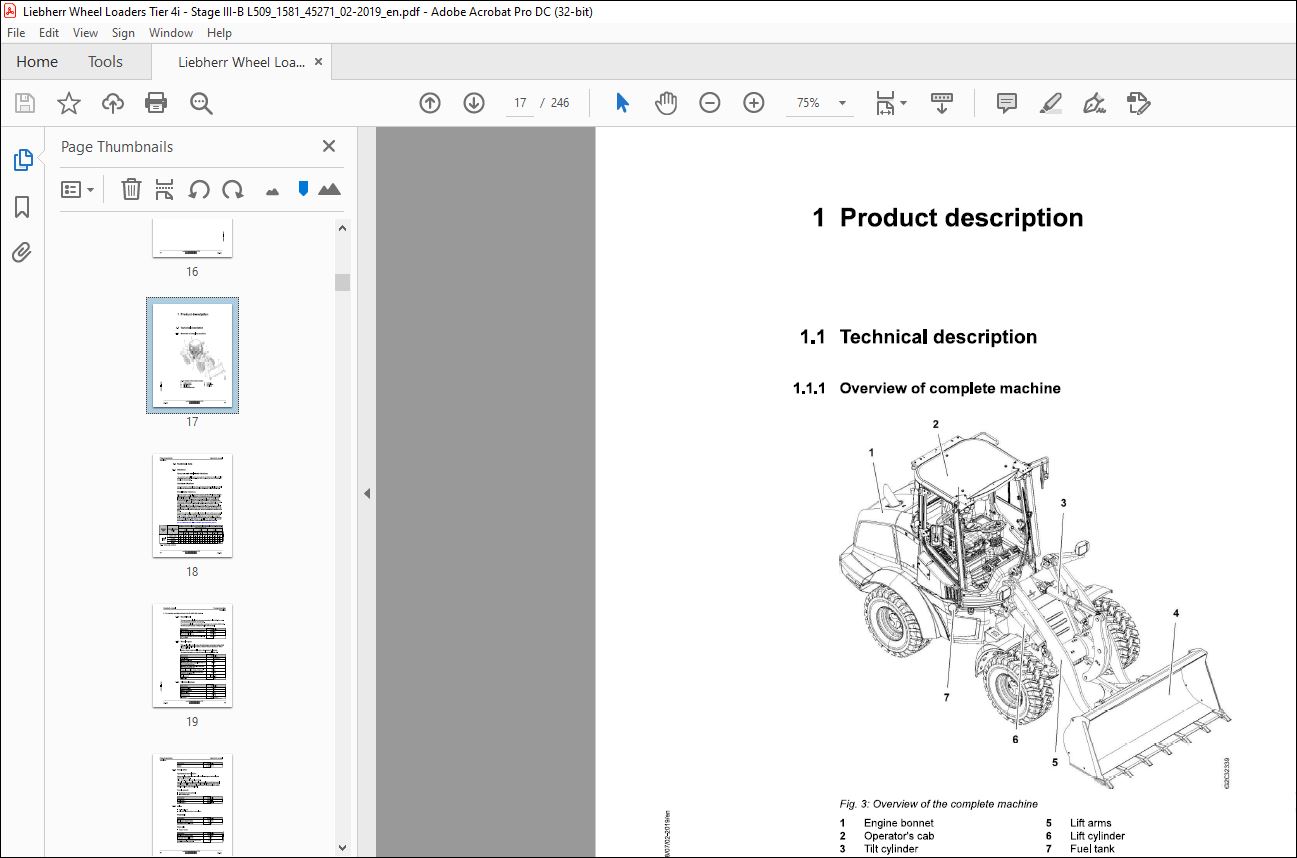This screenshot has width=1297, height=858.
Task: Select the Liebherr Wheel Loa... document tab
Action: [x=241, y=62]
